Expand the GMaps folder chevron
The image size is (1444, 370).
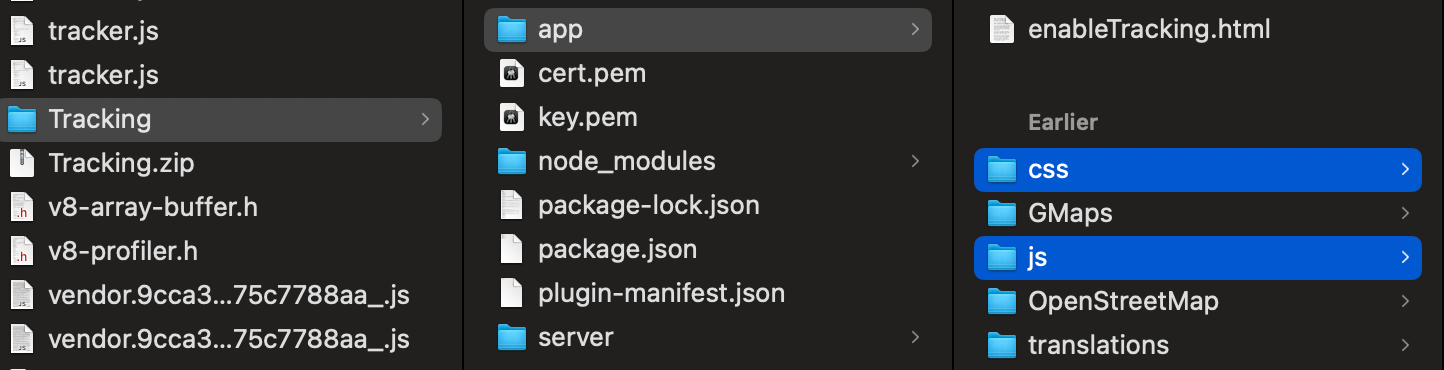click(1405, 213)
